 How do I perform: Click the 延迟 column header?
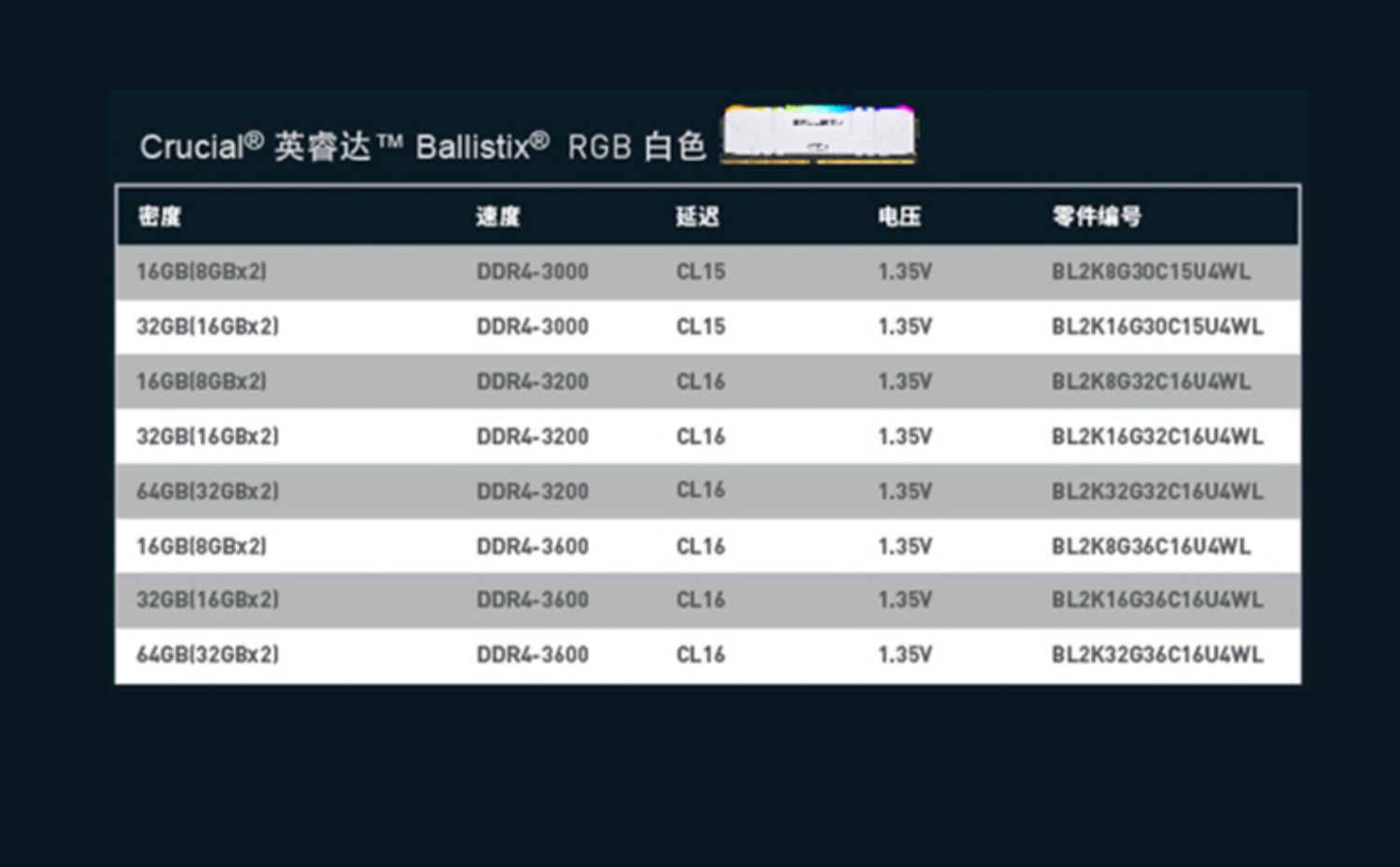point(697,217)
